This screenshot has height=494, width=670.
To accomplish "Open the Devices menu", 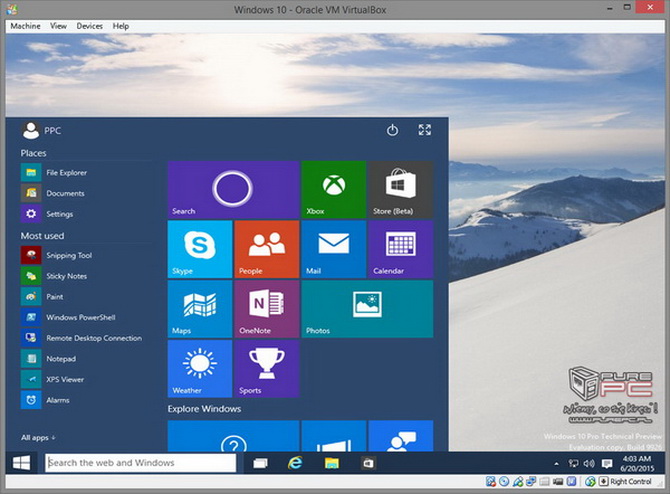I will (x=89, y=25).
